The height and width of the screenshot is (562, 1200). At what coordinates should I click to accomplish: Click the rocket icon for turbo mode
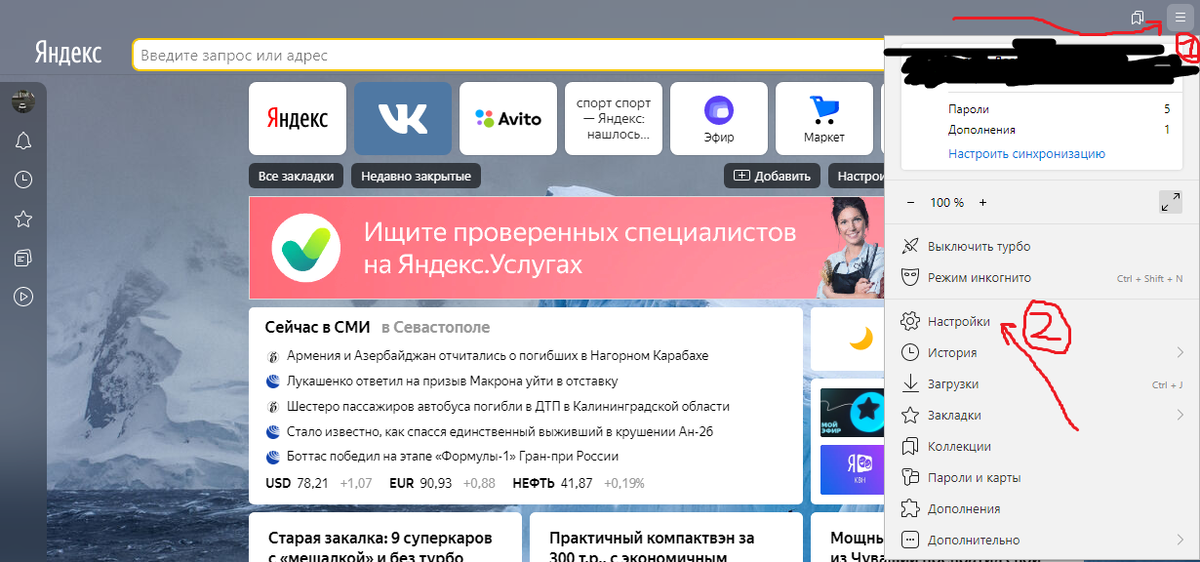(910, 246)
